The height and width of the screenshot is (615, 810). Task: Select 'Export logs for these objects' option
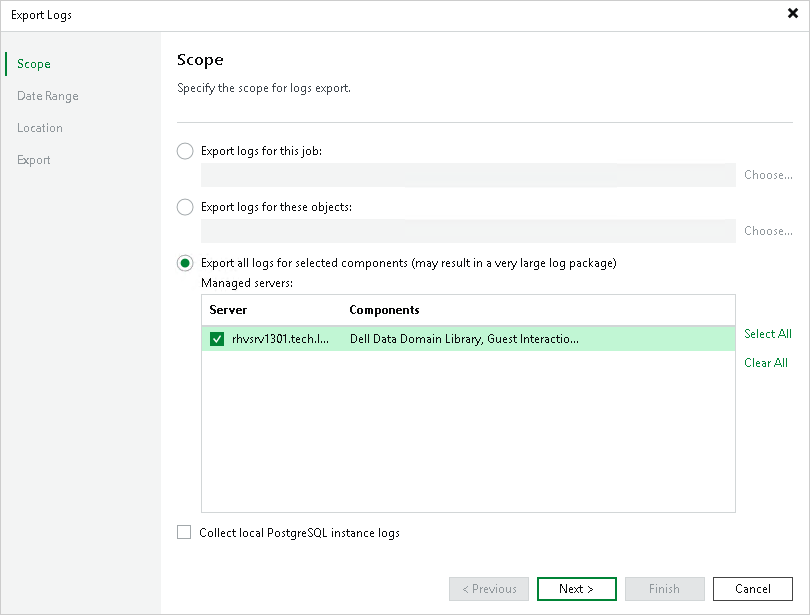tap(185, 207)
